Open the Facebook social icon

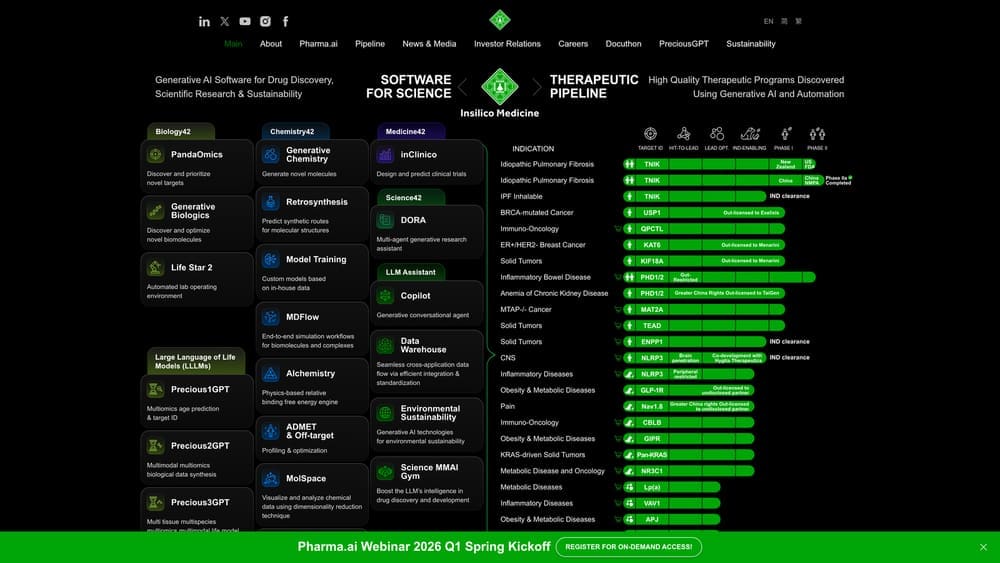click(x=285, y=21)
